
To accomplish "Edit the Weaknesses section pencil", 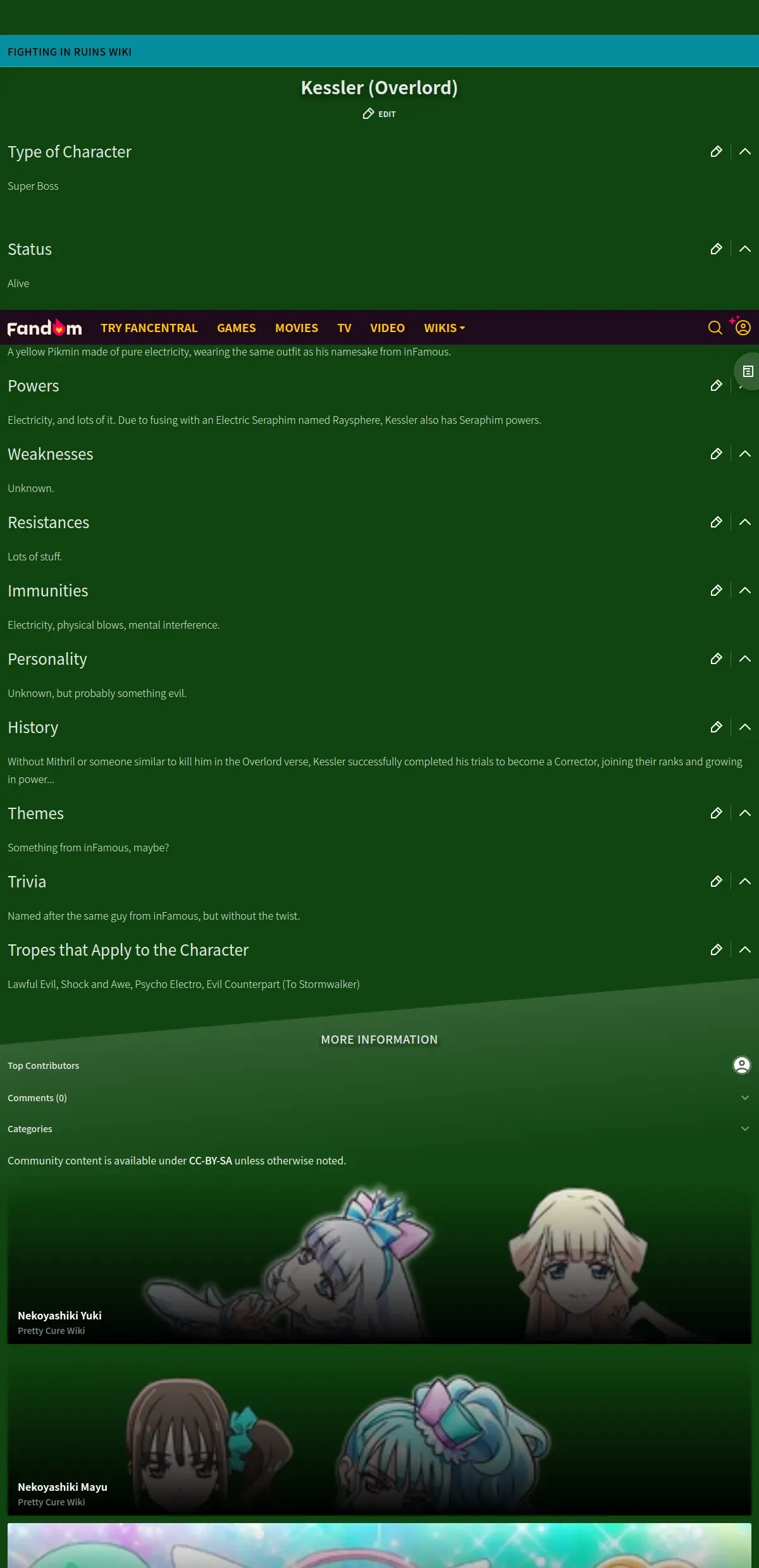I will pos(716,454).
